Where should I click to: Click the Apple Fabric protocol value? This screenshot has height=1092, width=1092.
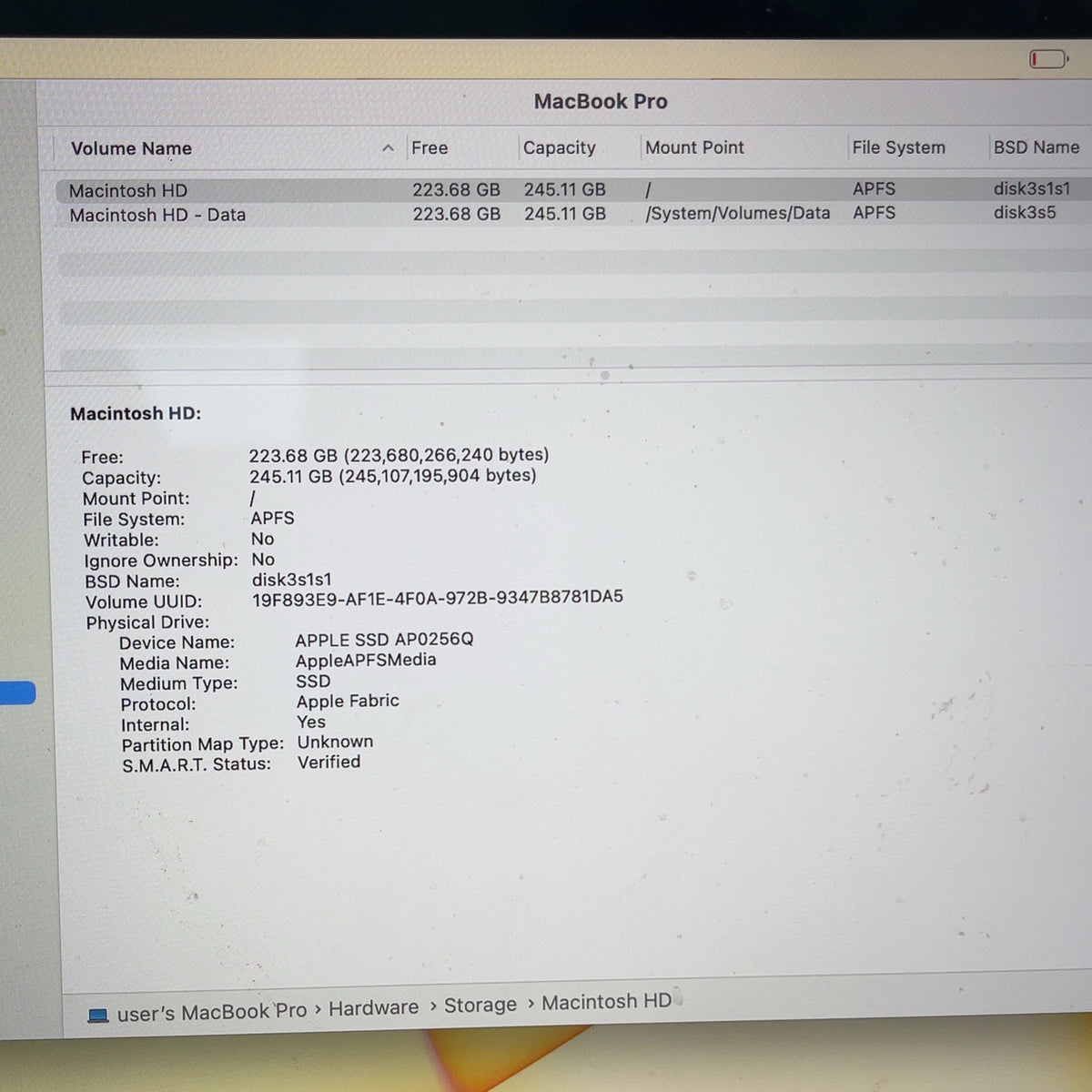tap(348, 701)
